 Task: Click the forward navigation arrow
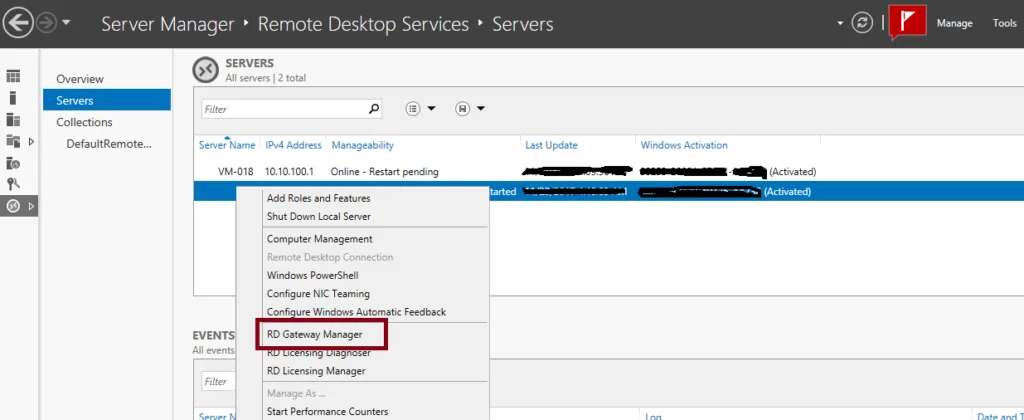click(46, 24)
